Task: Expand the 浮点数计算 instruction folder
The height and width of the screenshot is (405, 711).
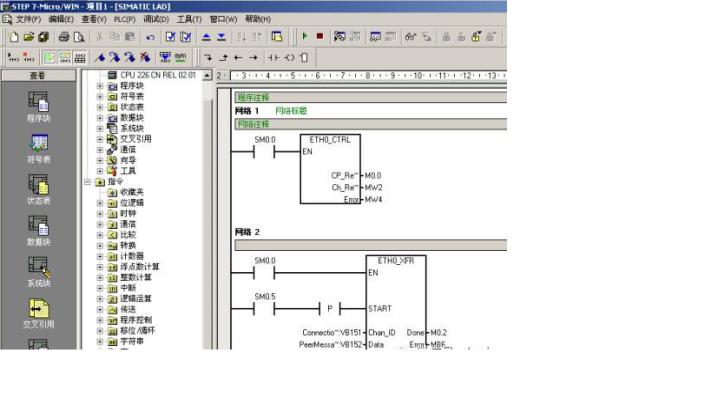Action: (x=100, y=267)
